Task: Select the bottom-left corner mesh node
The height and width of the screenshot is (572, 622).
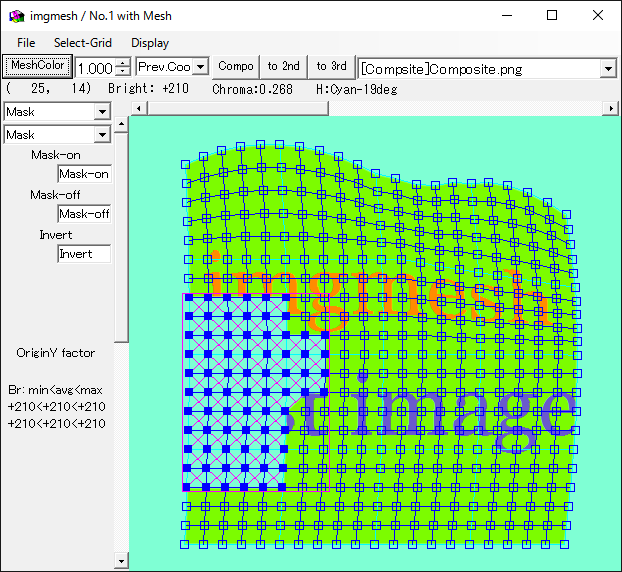Action: 185,544
